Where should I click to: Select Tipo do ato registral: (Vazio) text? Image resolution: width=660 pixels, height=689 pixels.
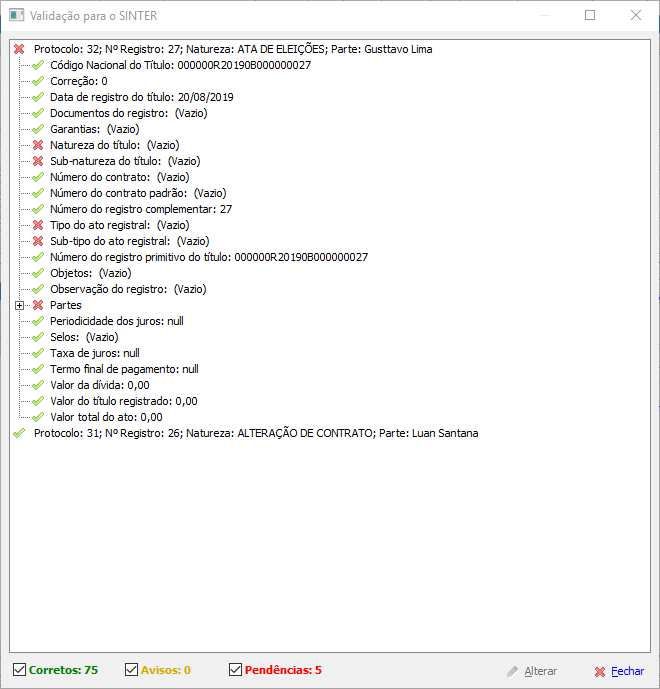pyautogui.click(x=120, y=225)
